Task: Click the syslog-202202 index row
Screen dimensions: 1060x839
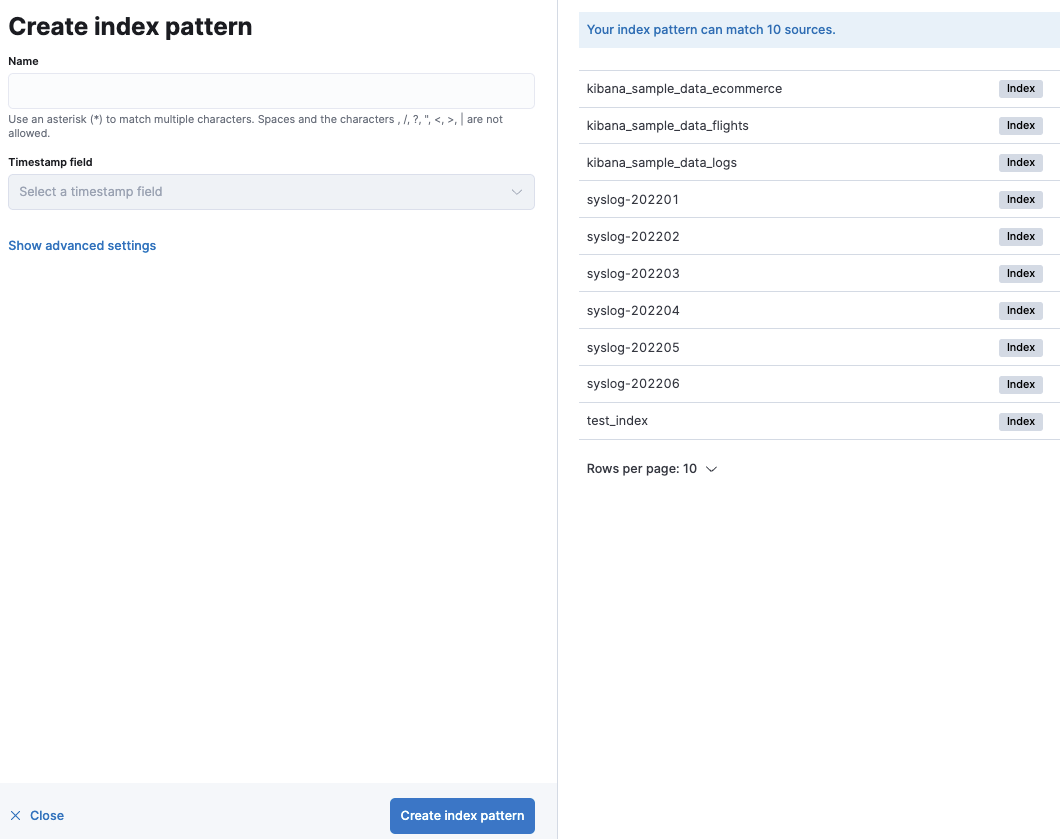Action: [633, 236]
